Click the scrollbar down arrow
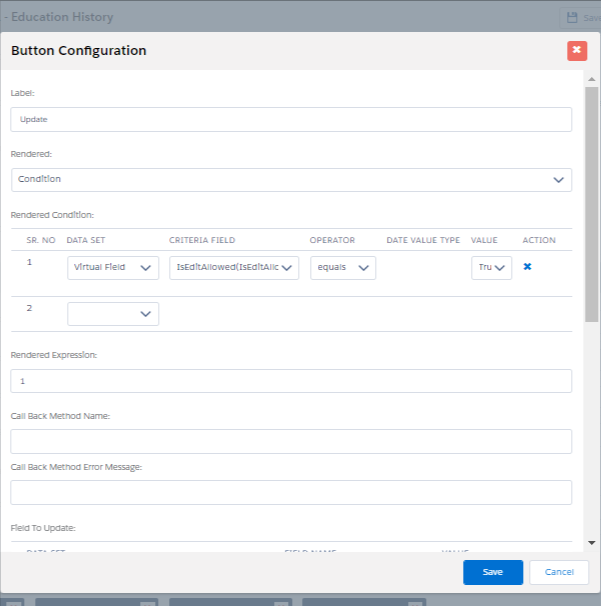This screenshot has width=601, height=606. click(592, 542)
